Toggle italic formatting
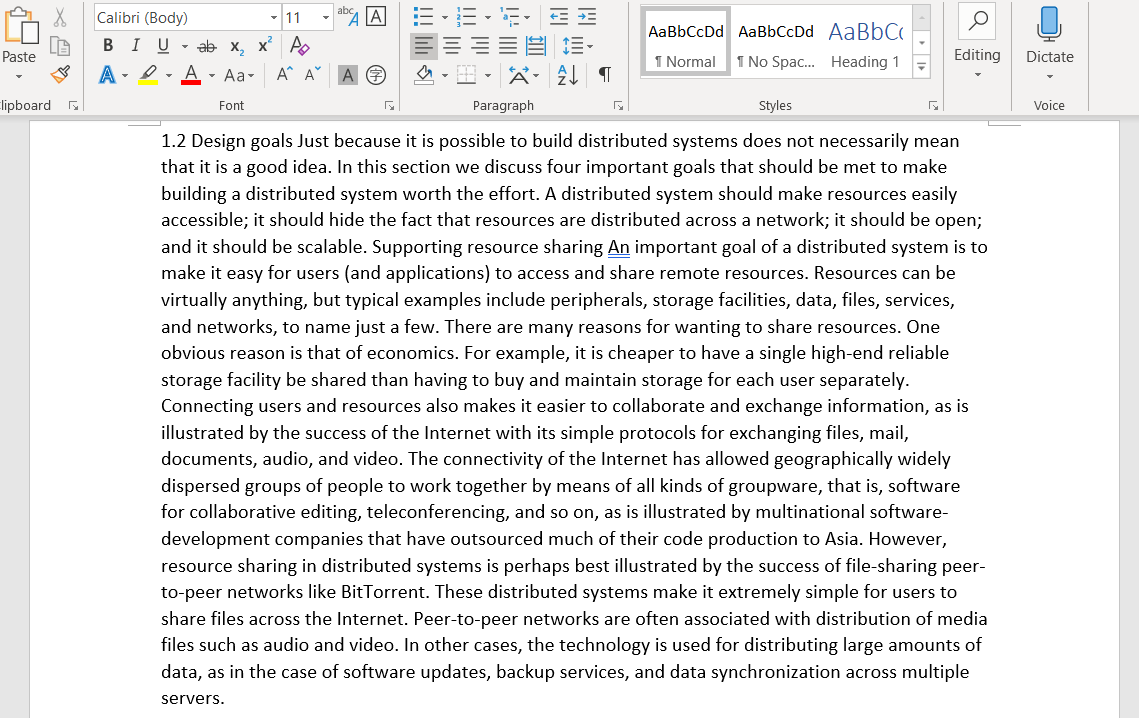The width and height of the screenshot is (1139, 718). pyautogui.click(x=135, y=46)
